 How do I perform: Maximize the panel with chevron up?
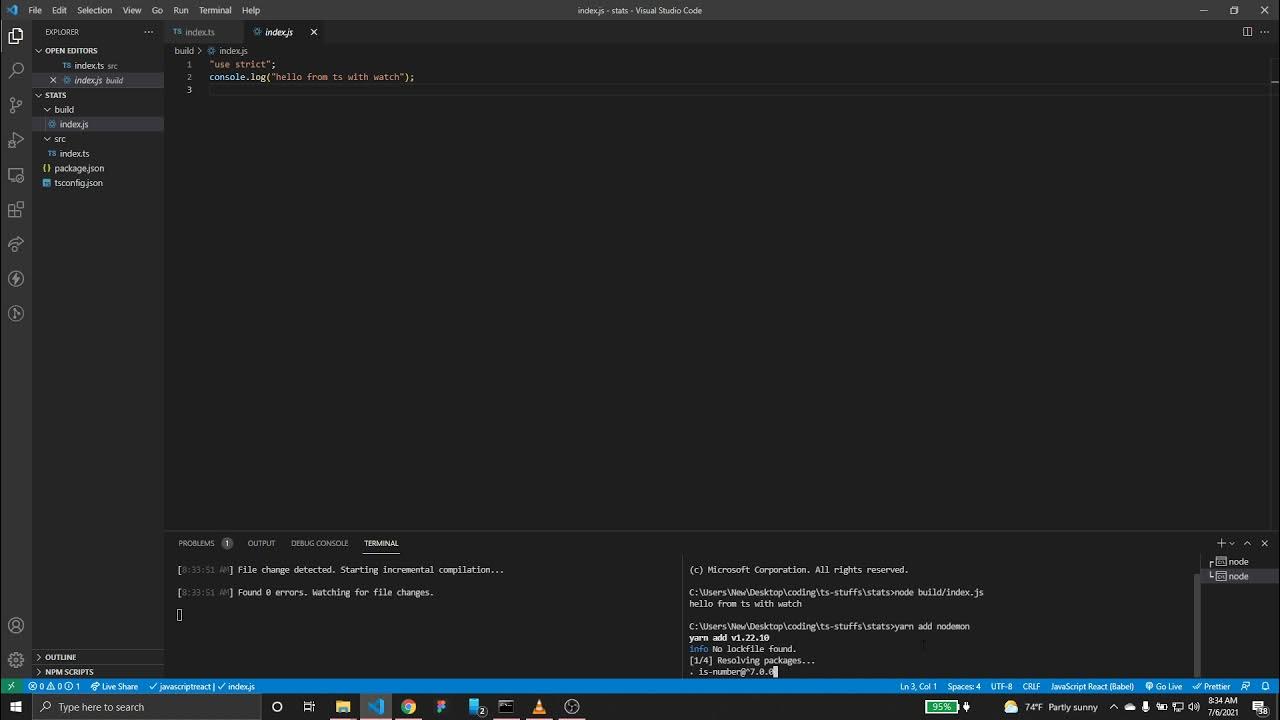coord(1247,543)
